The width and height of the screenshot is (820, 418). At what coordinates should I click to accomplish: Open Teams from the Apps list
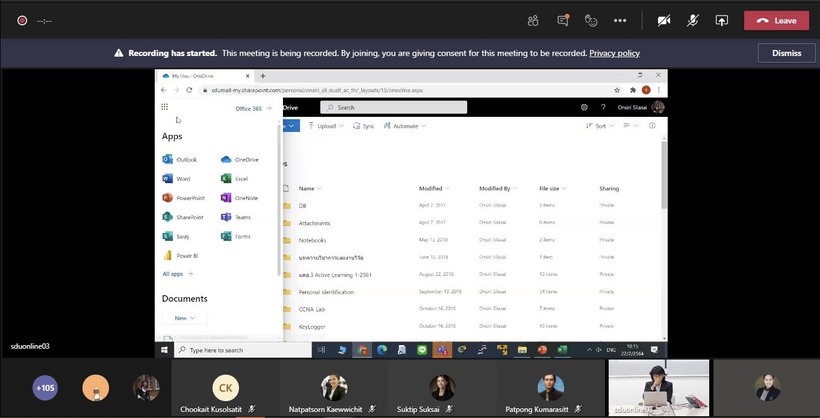pos(236,217)
